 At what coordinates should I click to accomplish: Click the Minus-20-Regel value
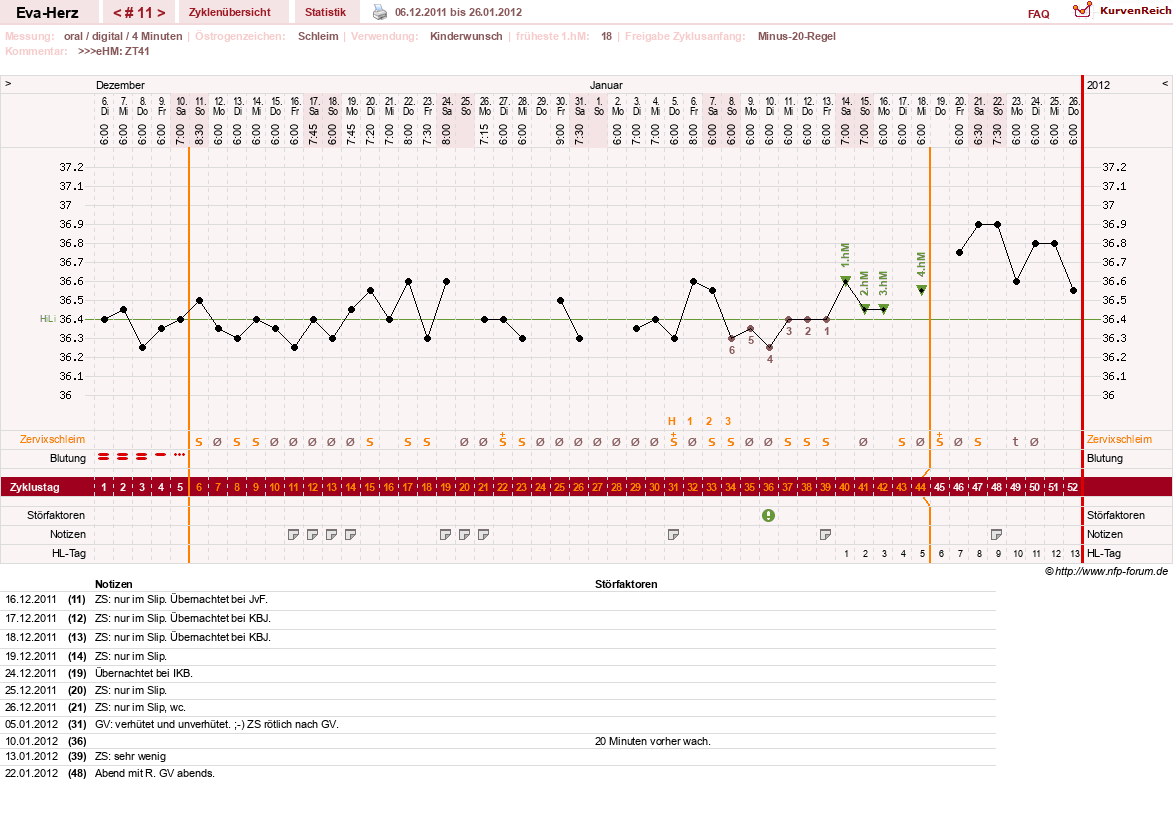click(797, 36)
